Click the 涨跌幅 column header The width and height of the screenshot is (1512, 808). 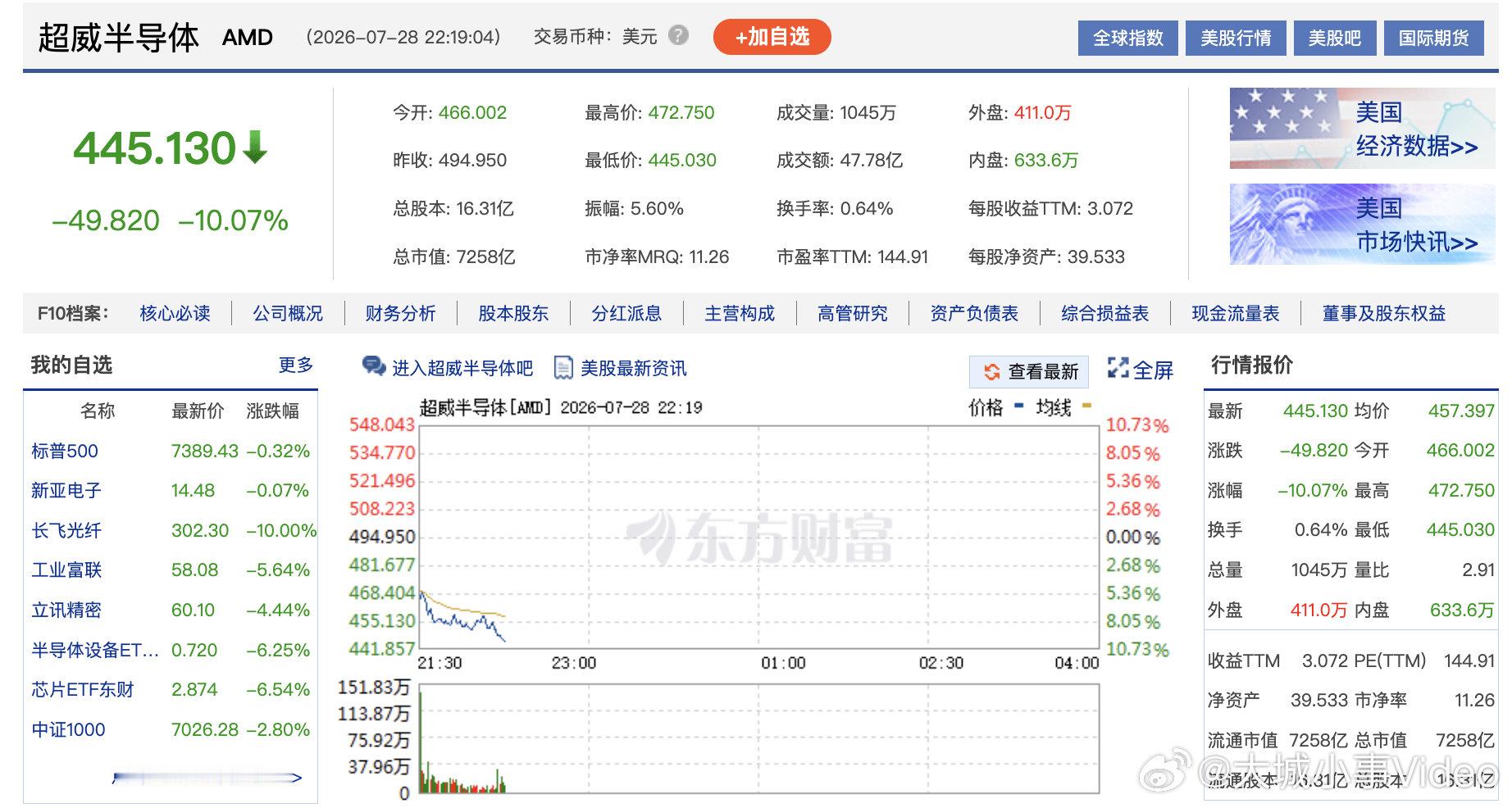(x=273, y=411)
